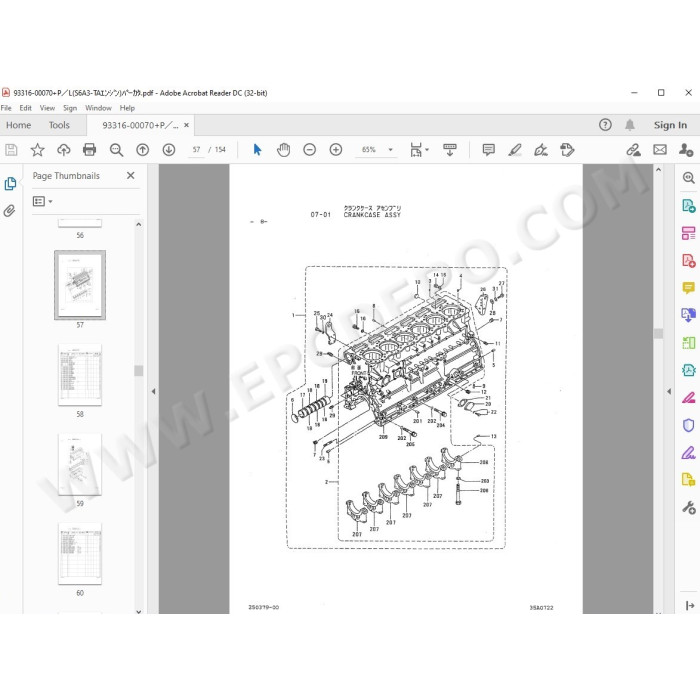Screen dimensions: 700x700
Task: Open the stamp tool icon
Action: click(567, 150)
